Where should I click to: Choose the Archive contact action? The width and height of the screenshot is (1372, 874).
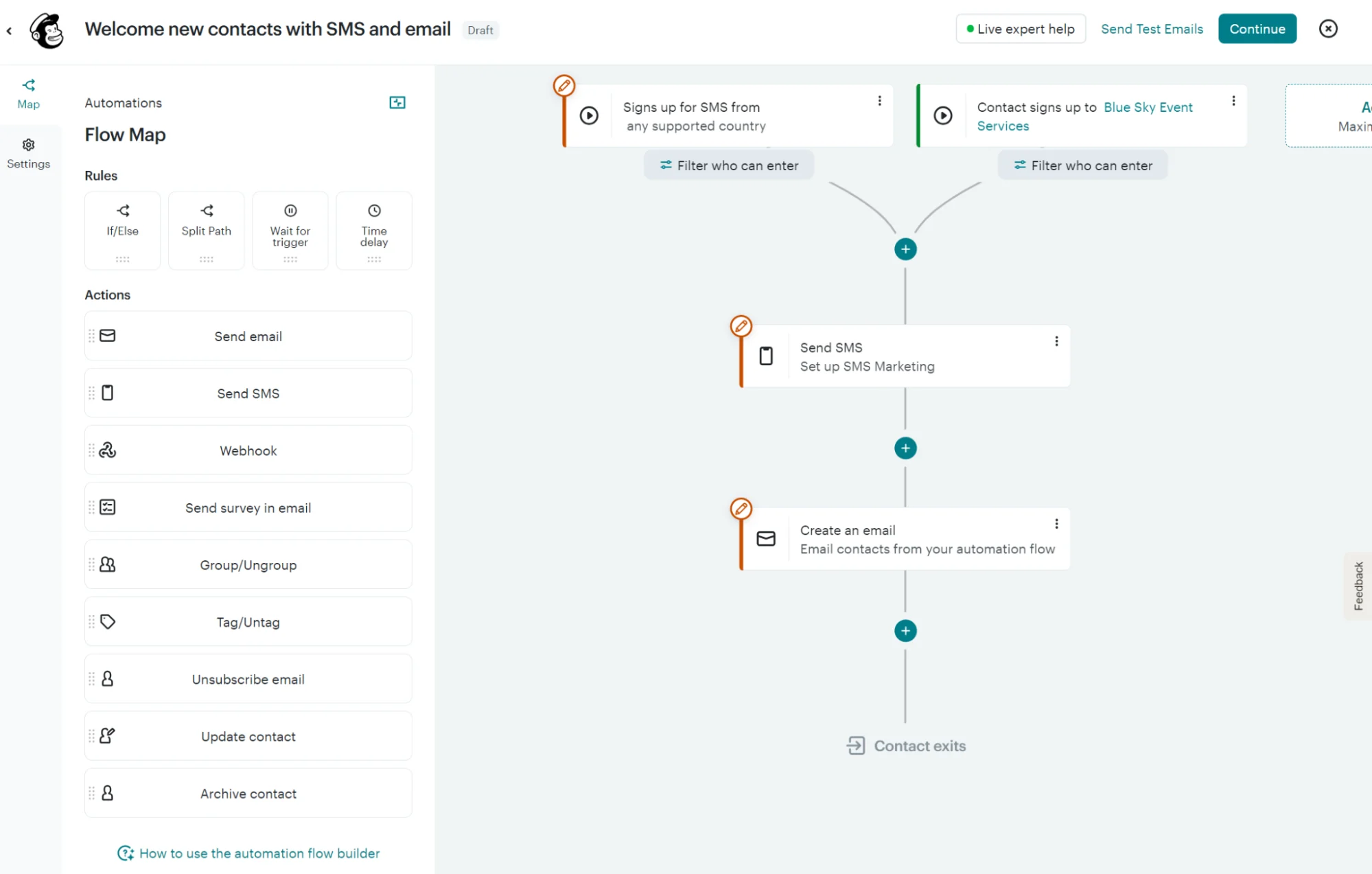pyautogui.click(x=248, y=793)
